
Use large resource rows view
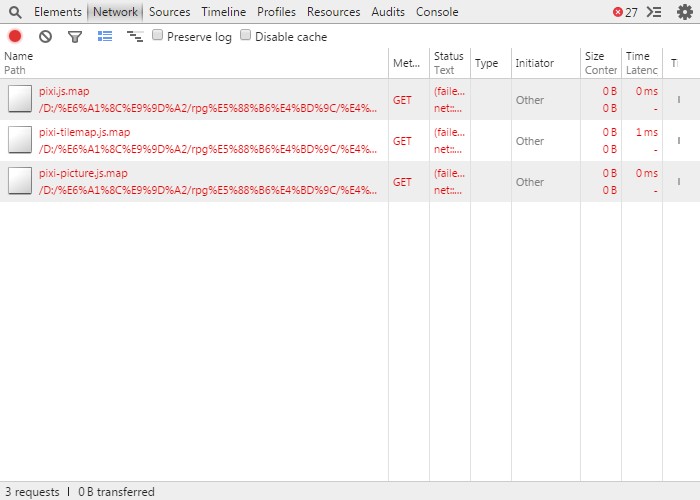click(x=105, y=36)
